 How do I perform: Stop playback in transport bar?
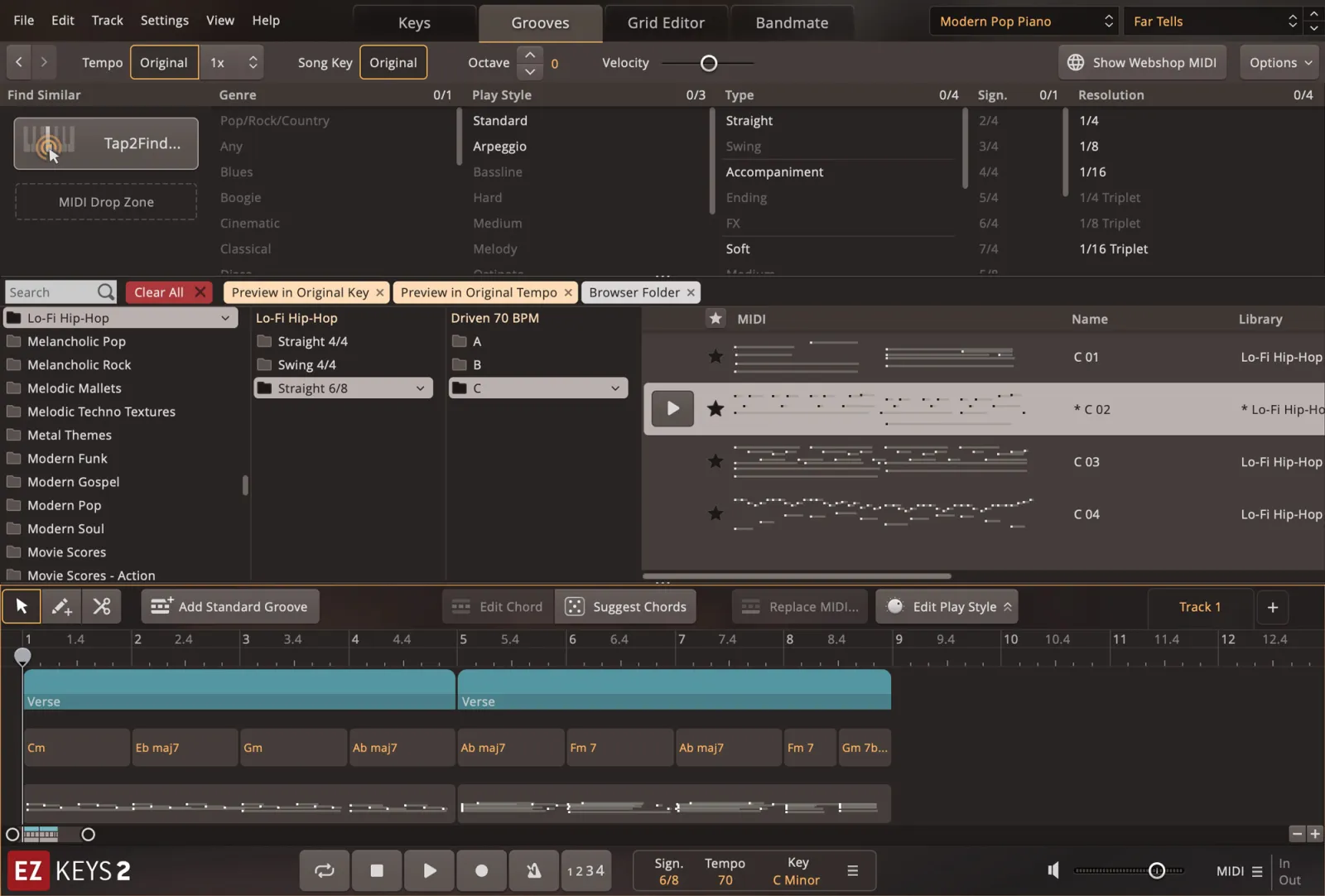pos(377,870)
